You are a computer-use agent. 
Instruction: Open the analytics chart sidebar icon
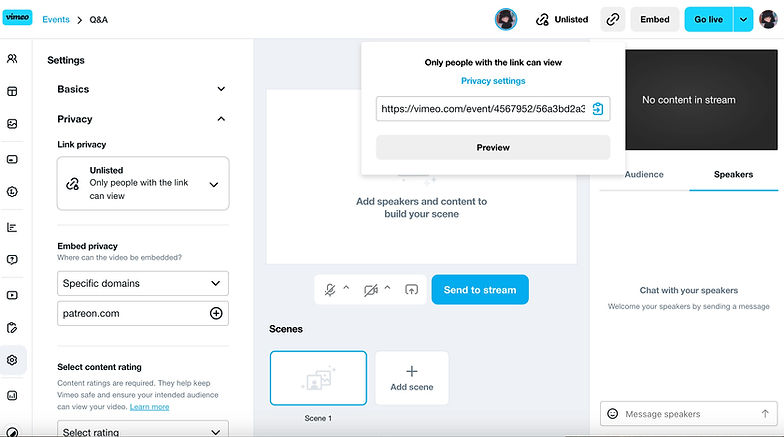click(x=12, y=227)
